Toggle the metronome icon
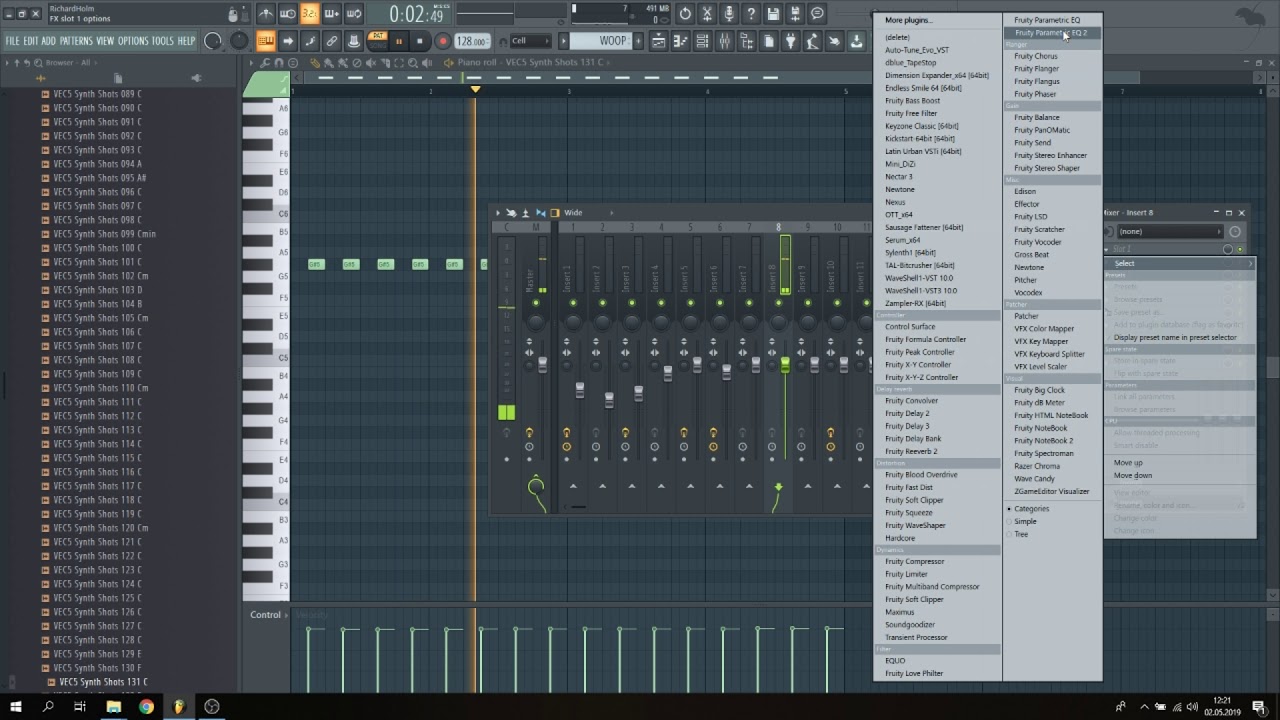1280x720 pixels. (x=265, y=14)
